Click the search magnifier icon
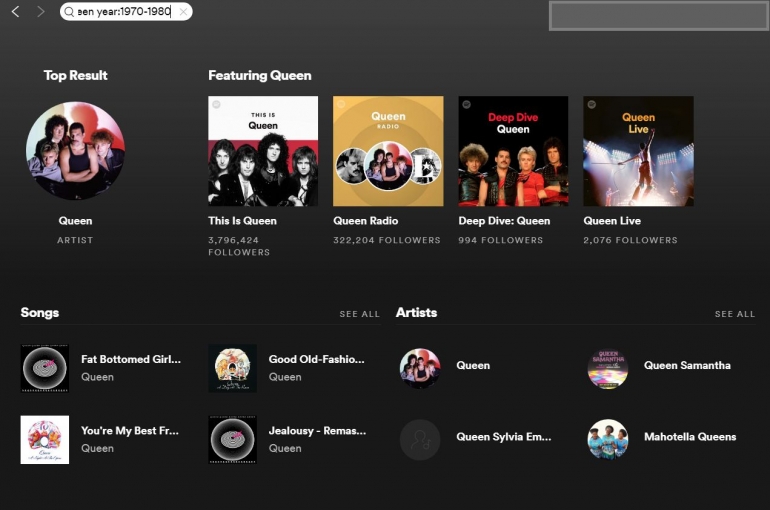Viewport: 770px width, 510px height. pos(69,12)
